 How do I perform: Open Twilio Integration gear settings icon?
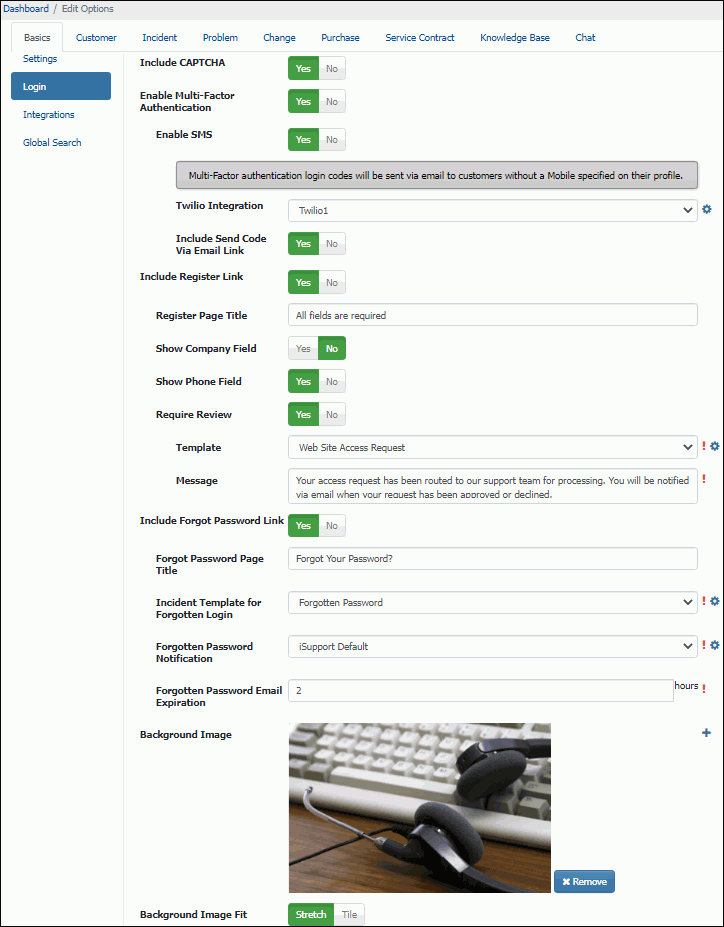coord(706,209)
